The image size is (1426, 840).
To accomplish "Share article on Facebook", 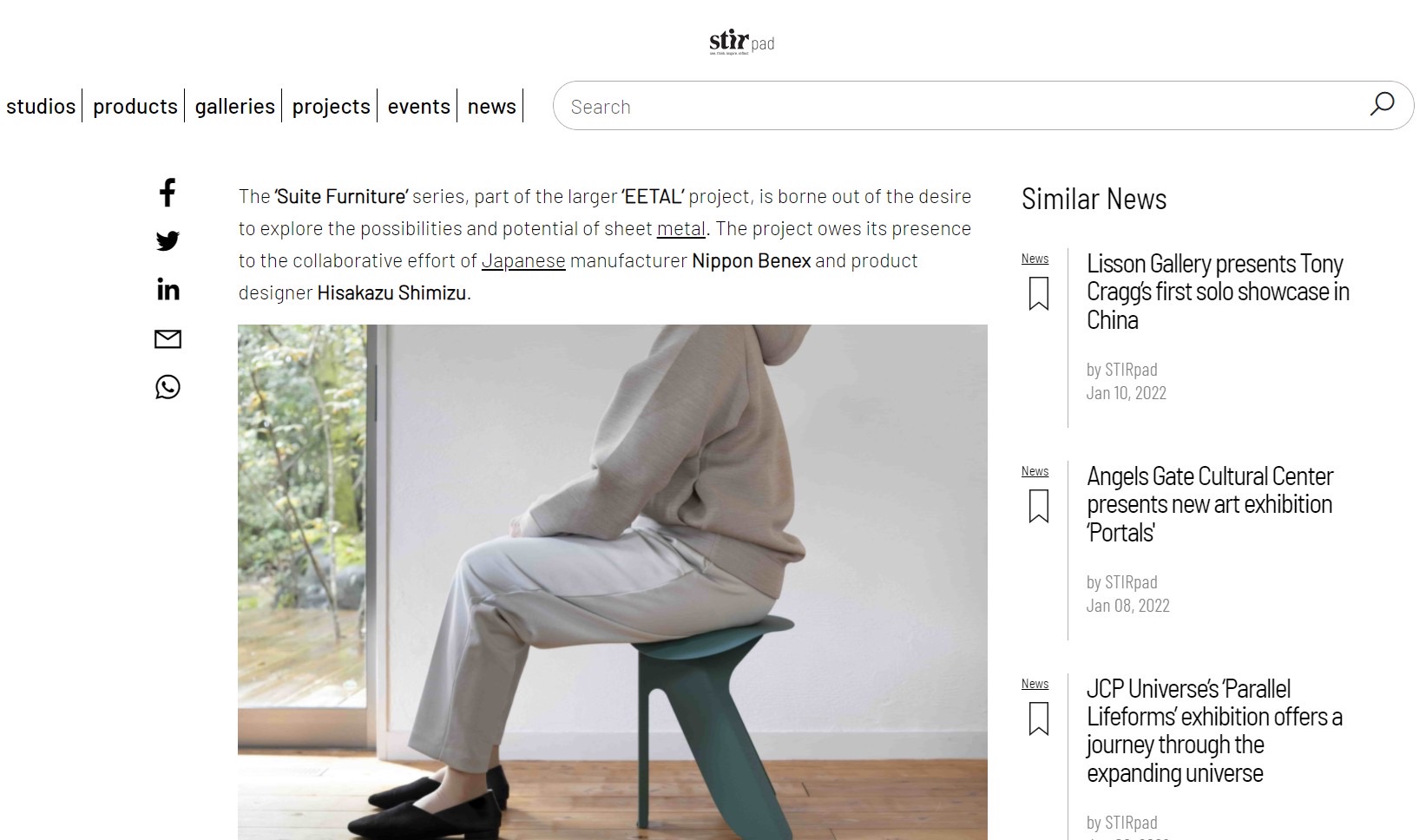I will click(168, 193).
